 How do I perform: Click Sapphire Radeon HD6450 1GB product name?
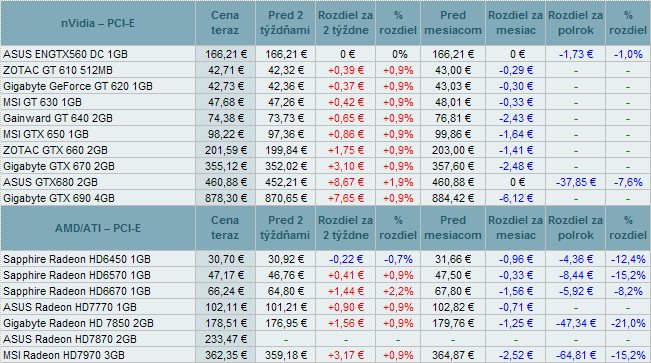point(77,259)
